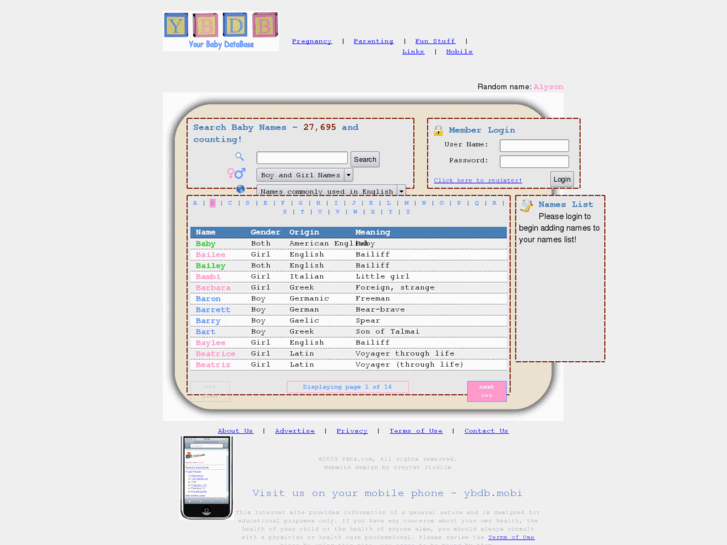
Task: Select letter M in the alphabet index
Action: point(406,203)
